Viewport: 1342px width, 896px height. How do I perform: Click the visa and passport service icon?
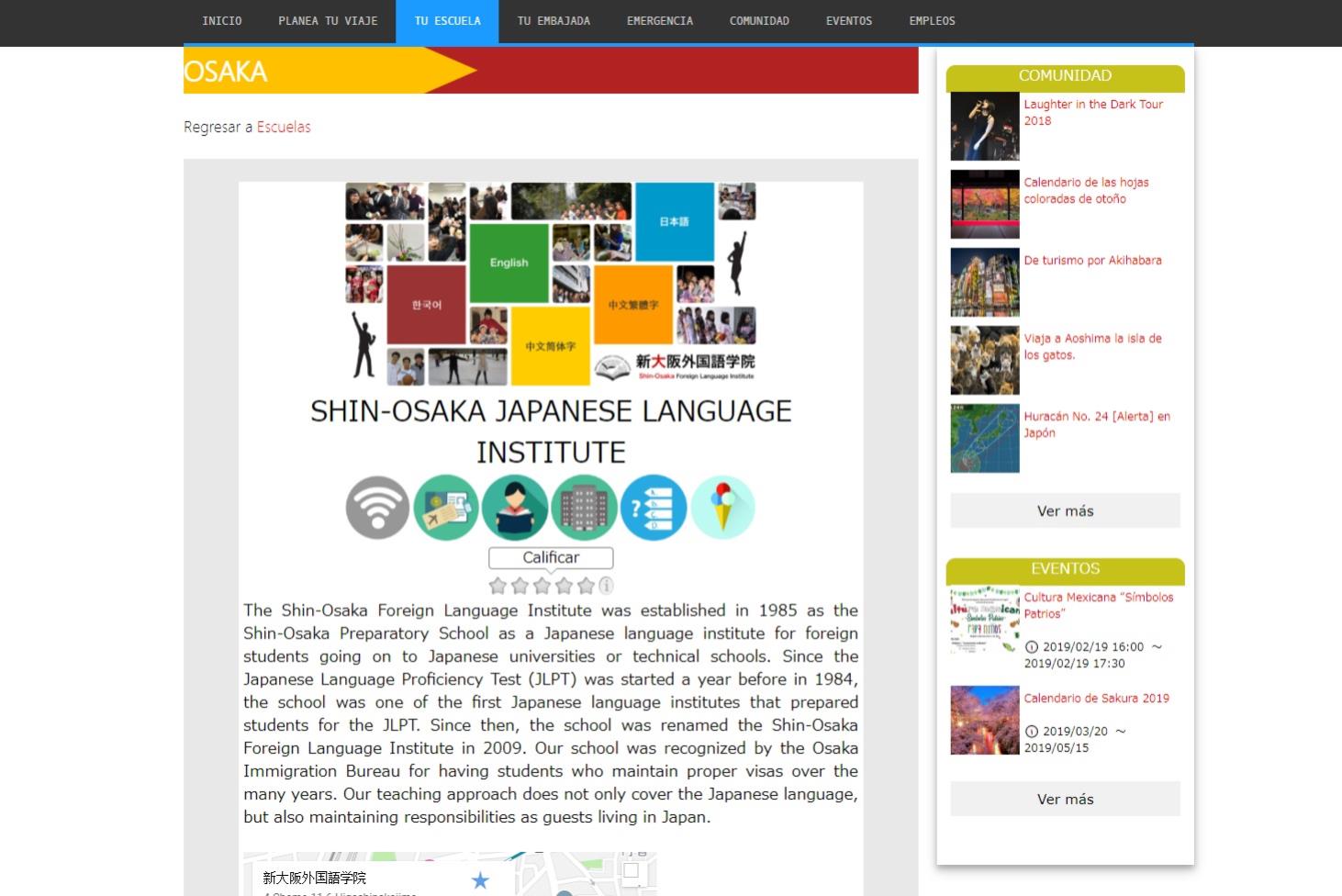pyautogui.click(x=446, y=508)
